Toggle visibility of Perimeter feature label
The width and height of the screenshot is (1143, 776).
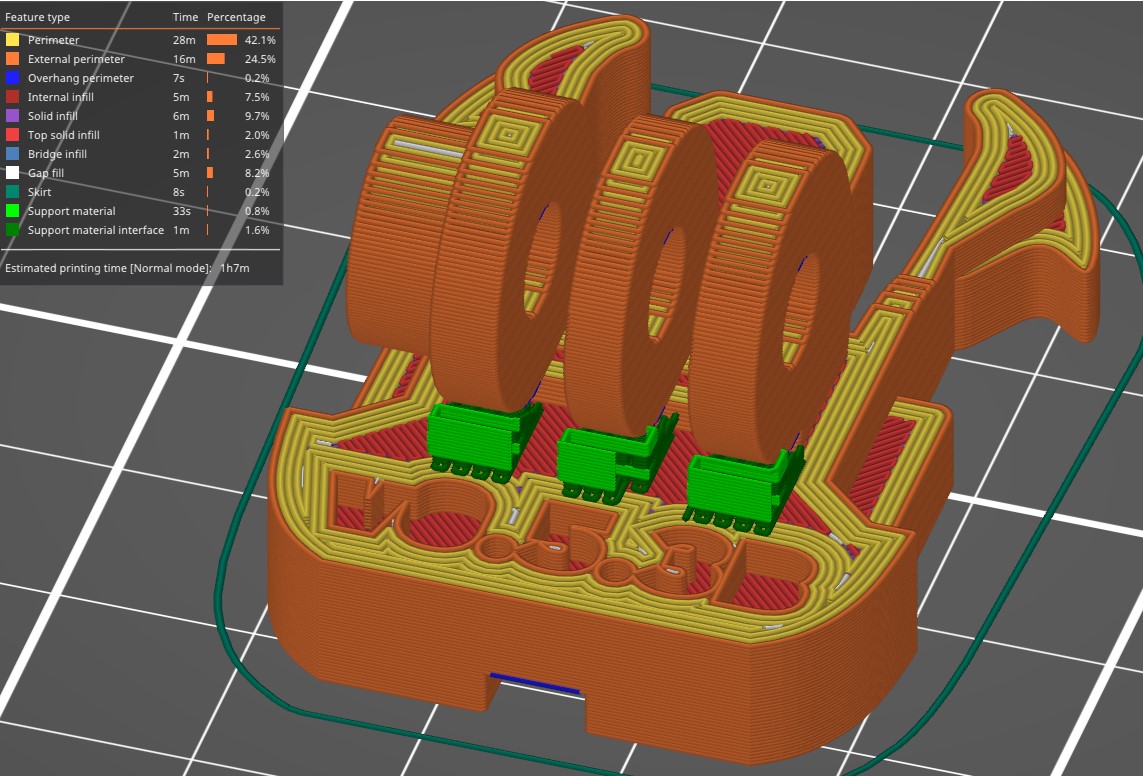click(53, 40)
